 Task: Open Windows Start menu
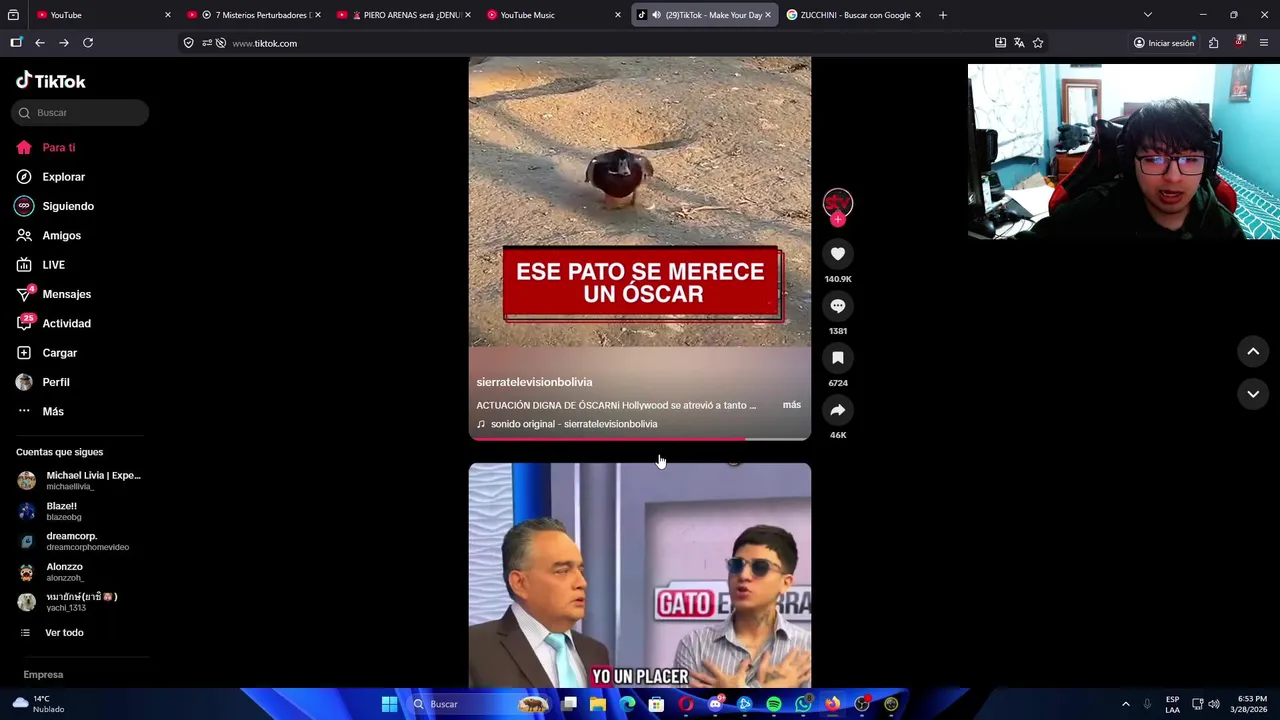tap(389, 704)
